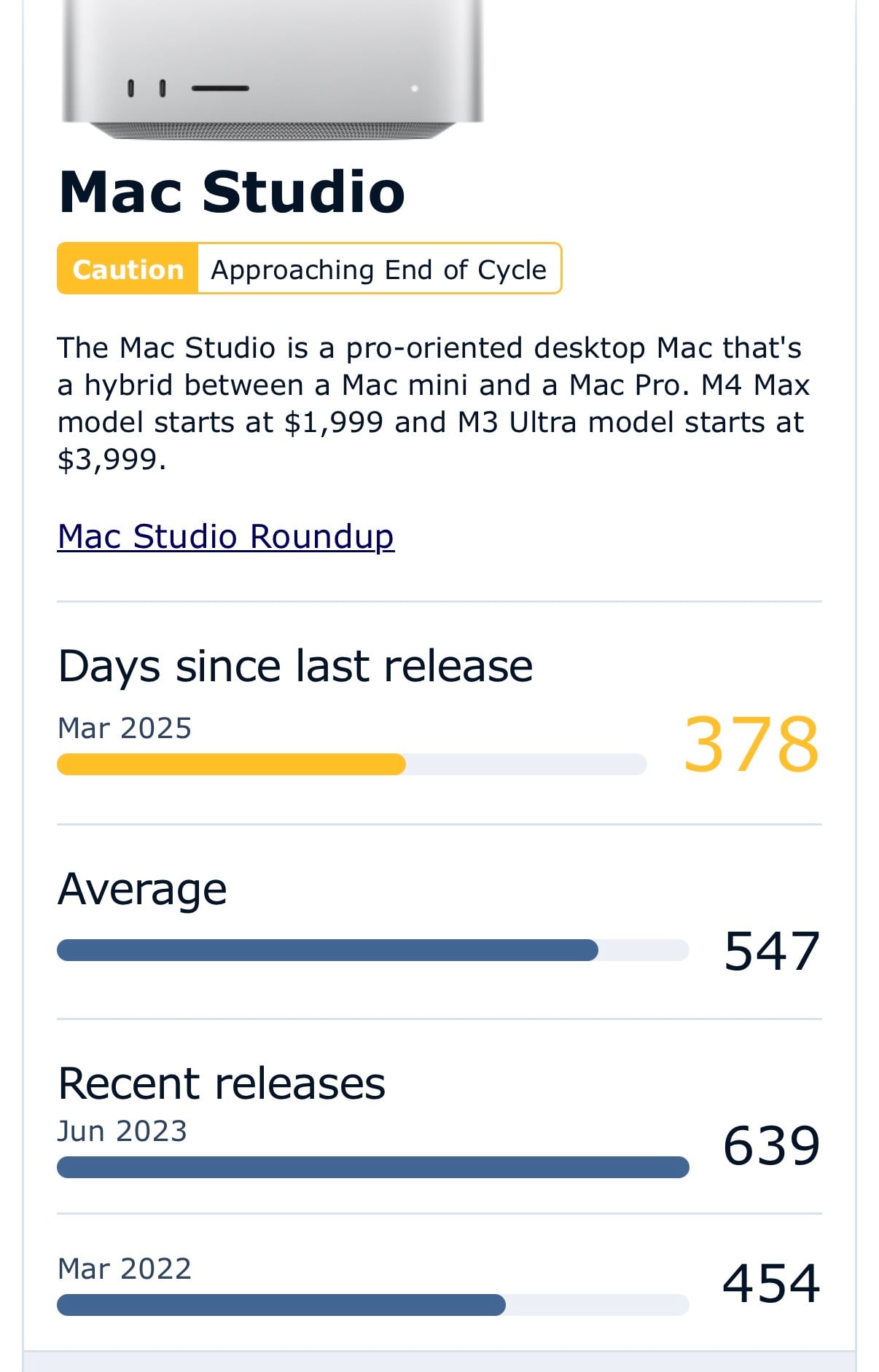Click the Mac Studio description paragraph
Image resolution: width=879 pixels, height=1372 pixels.
click(x=434, y=404)
